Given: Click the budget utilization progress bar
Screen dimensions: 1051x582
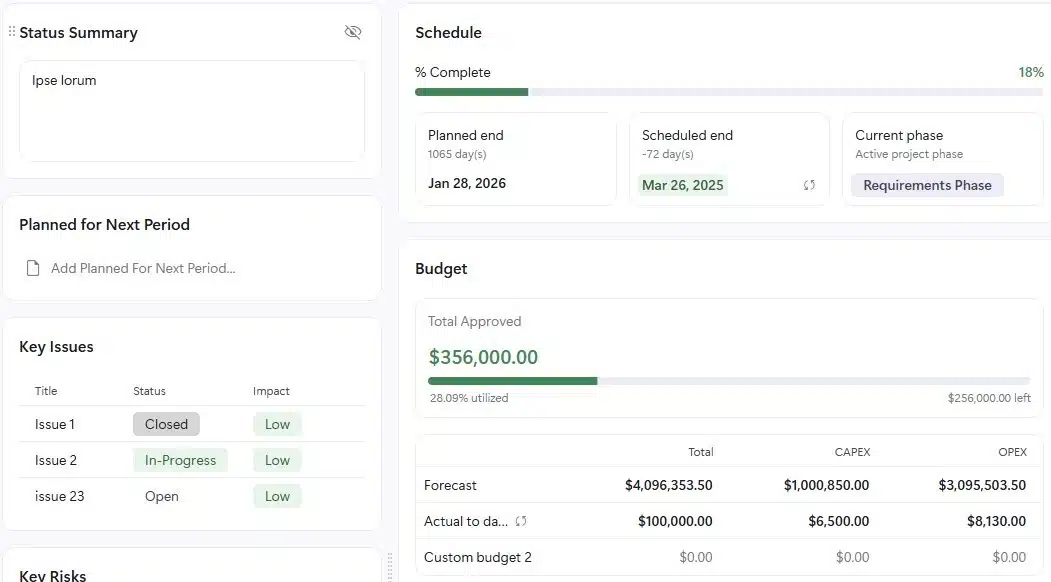Looking at the screenshot, I should (728, 381).
